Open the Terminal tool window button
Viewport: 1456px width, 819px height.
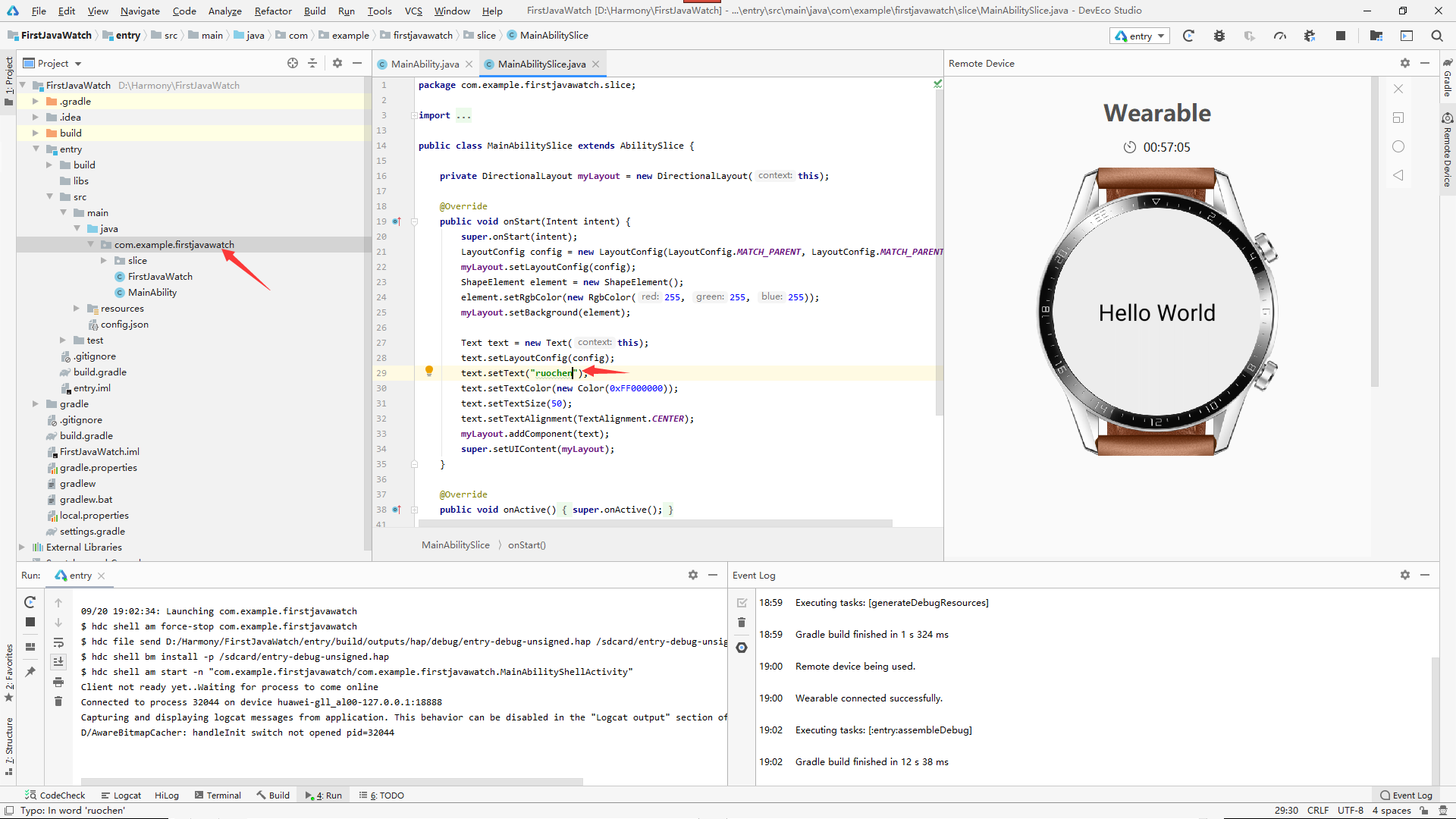pyautogui.click(x=218, y=795)
